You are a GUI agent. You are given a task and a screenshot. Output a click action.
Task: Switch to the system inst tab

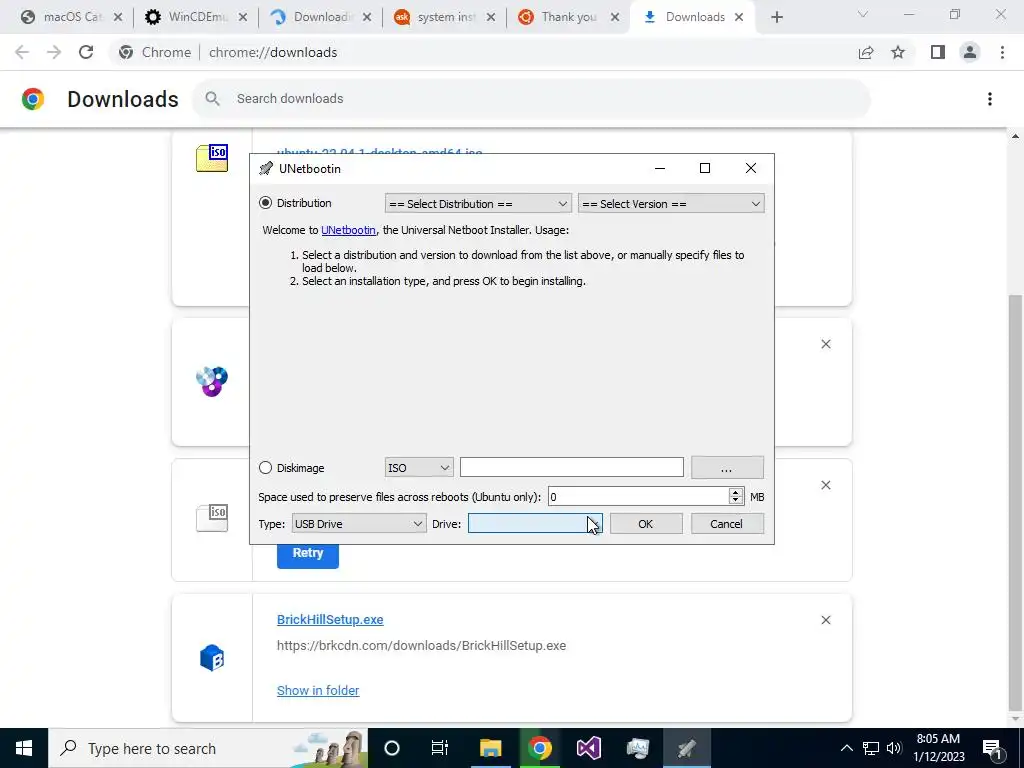coord(445,17)
